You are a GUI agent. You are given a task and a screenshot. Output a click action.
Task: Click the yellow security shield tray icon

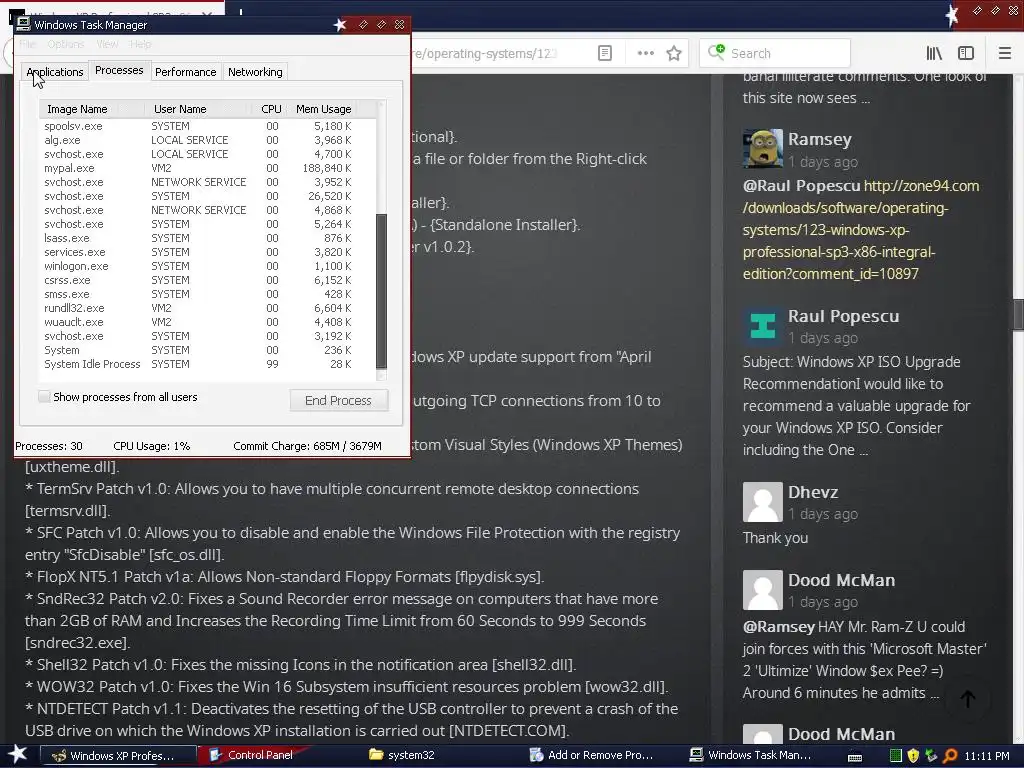pos(913,756)
